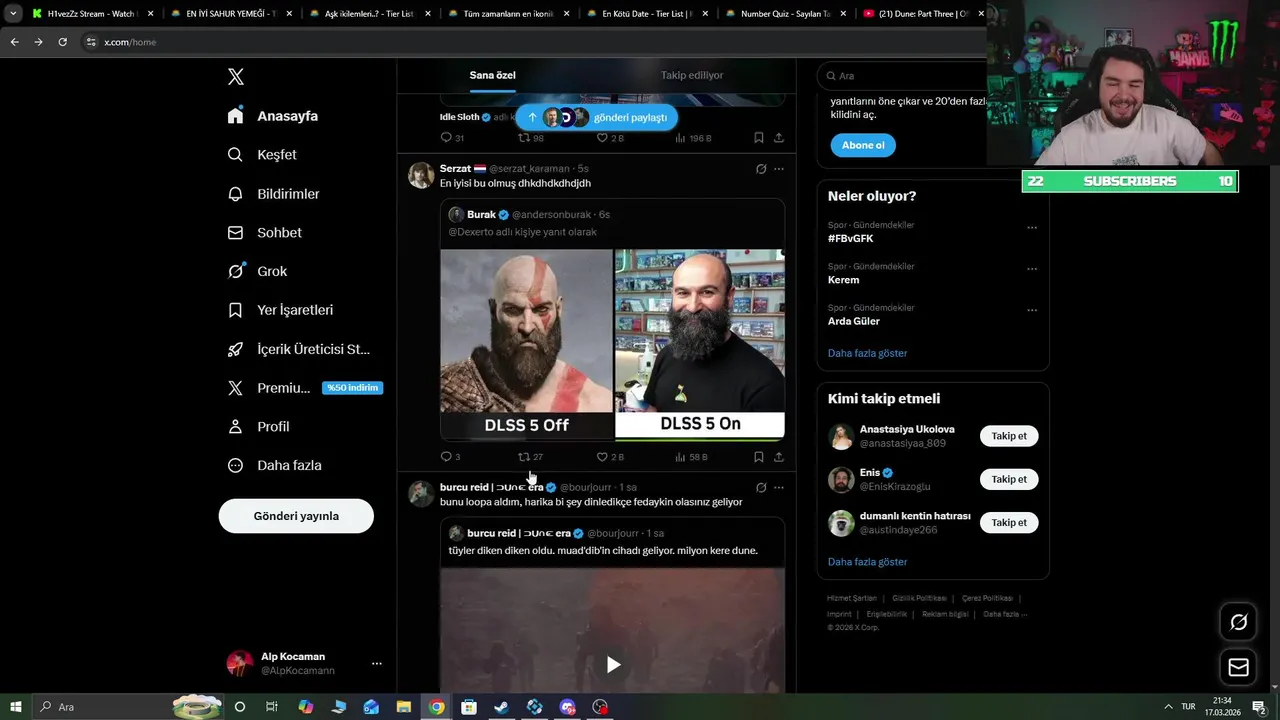Open Kerem trending topic

tap(843, 280)
